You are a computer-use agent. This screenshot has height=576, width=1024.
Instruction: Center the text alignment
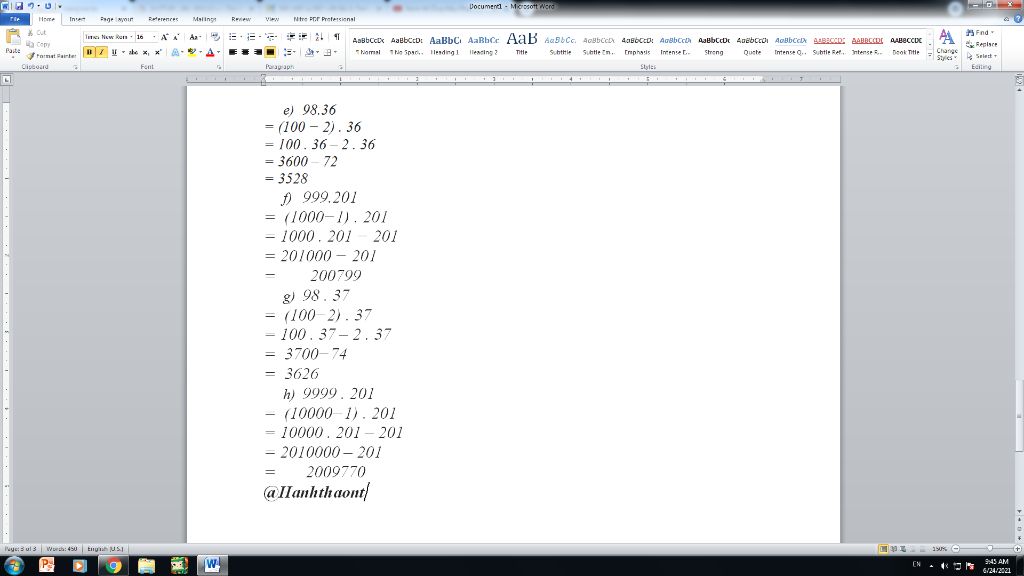tap(246, 52)
